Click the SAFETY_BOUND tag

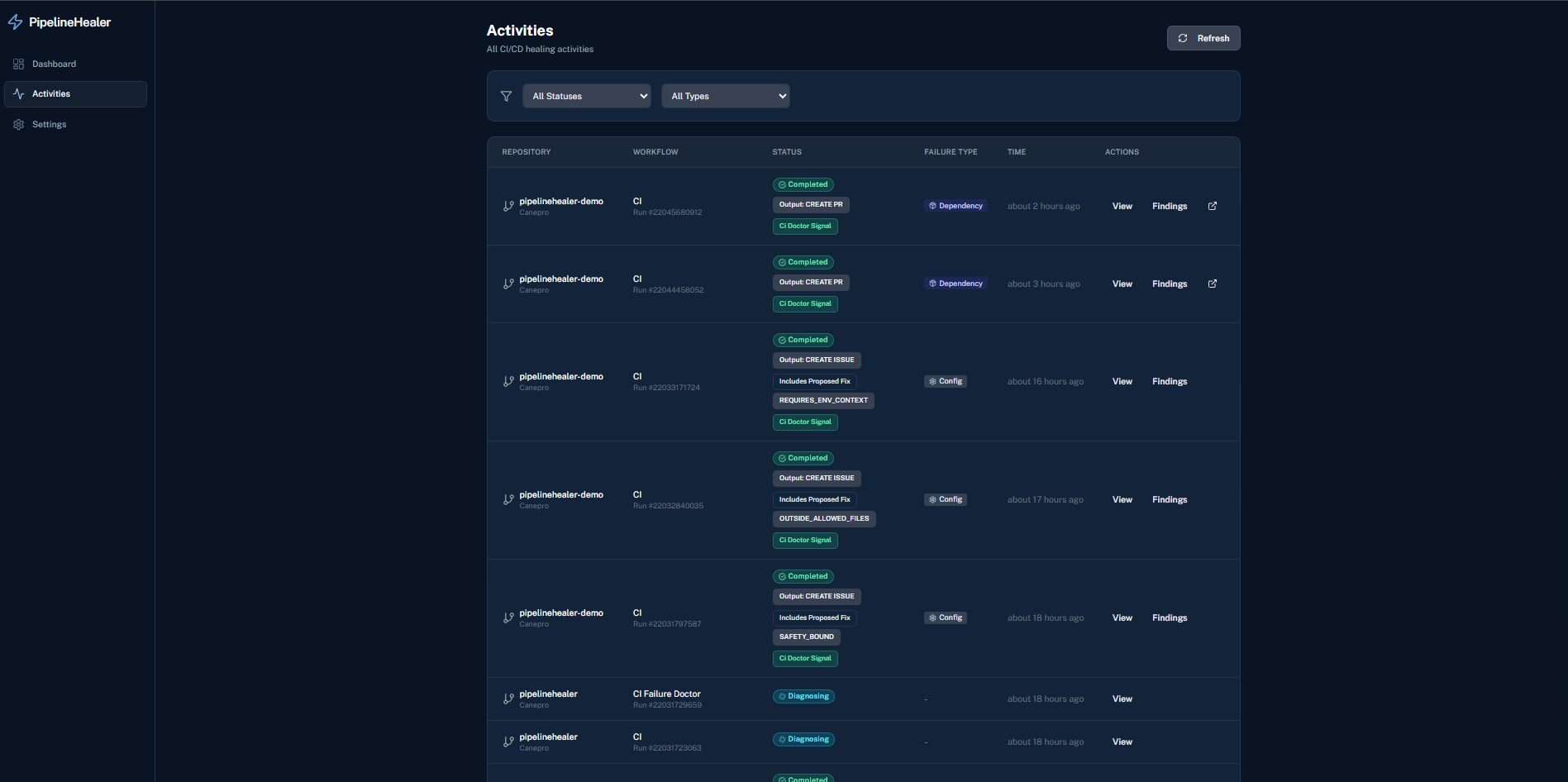(x=806, y=637)
